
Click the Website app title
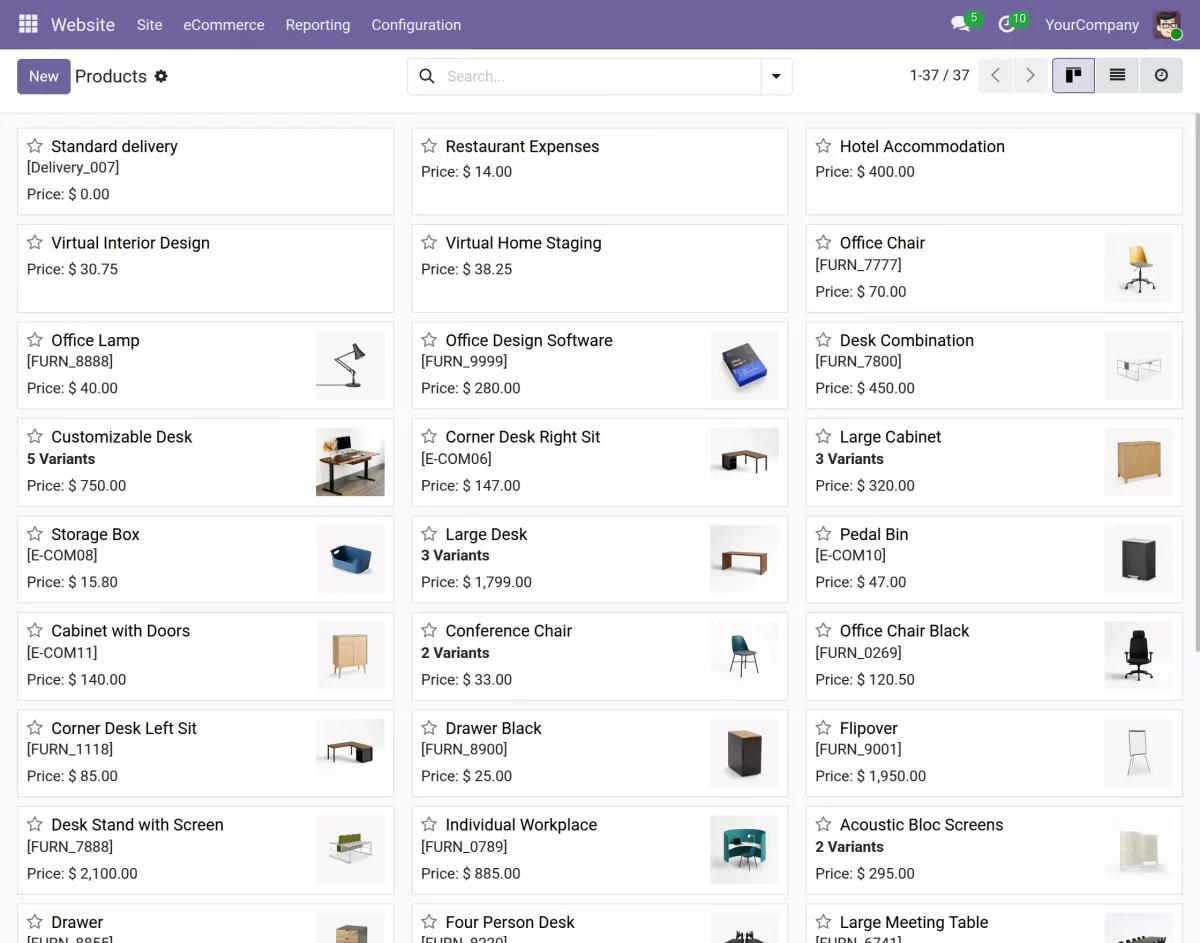tap(83, 25)
